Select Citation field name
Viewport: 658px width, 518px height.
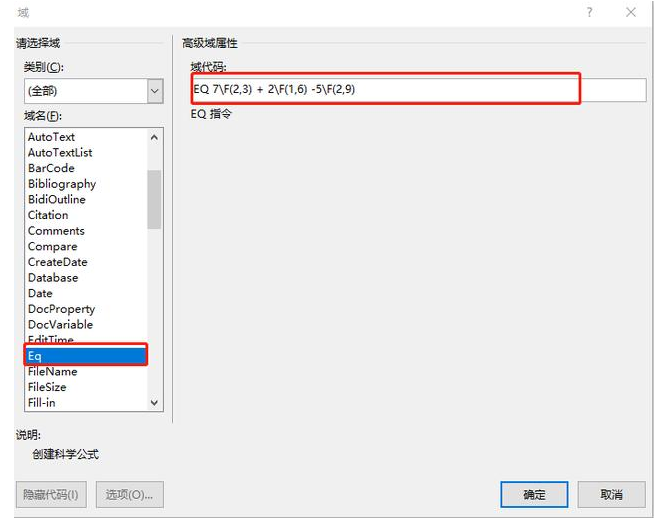tap(48, 215)
